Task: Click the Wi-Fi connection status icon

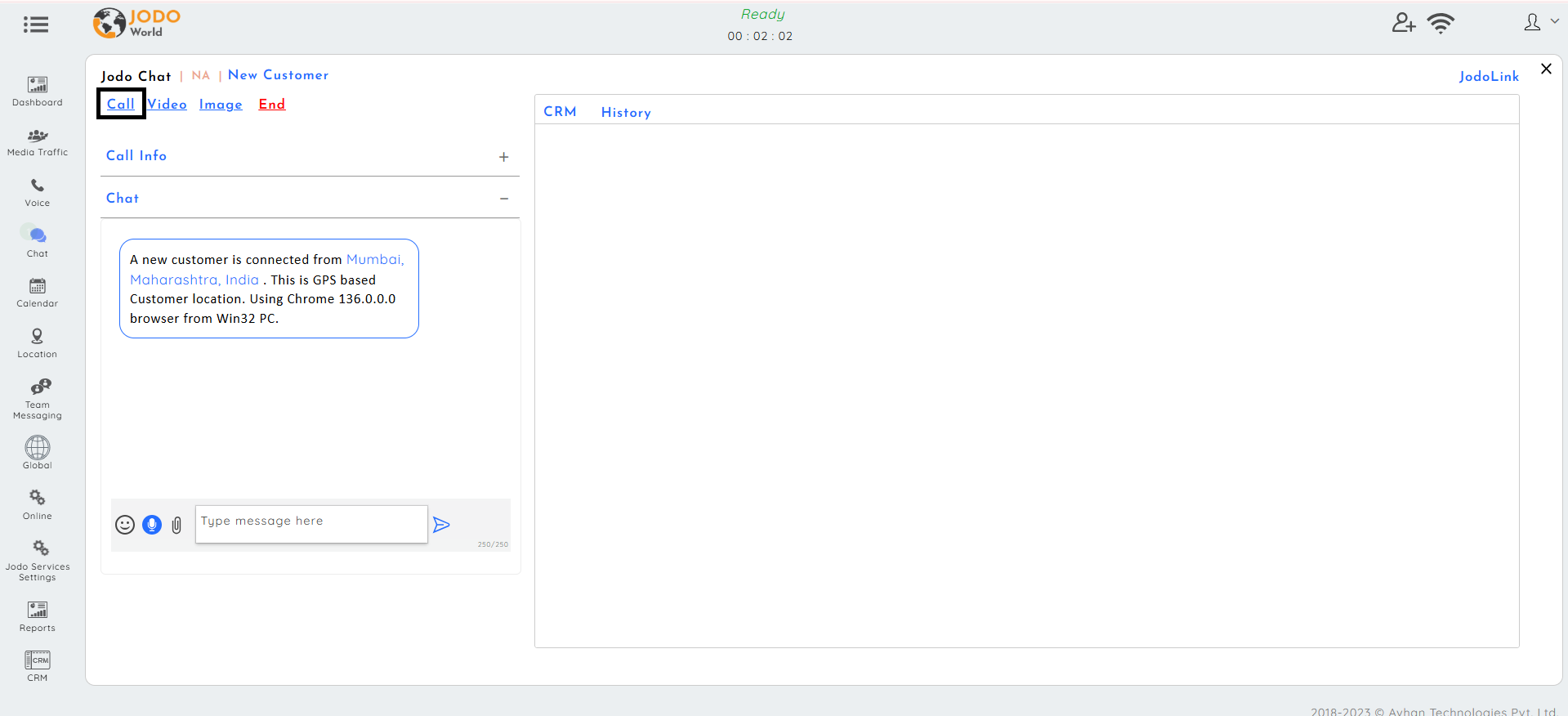Action: 1441,23
